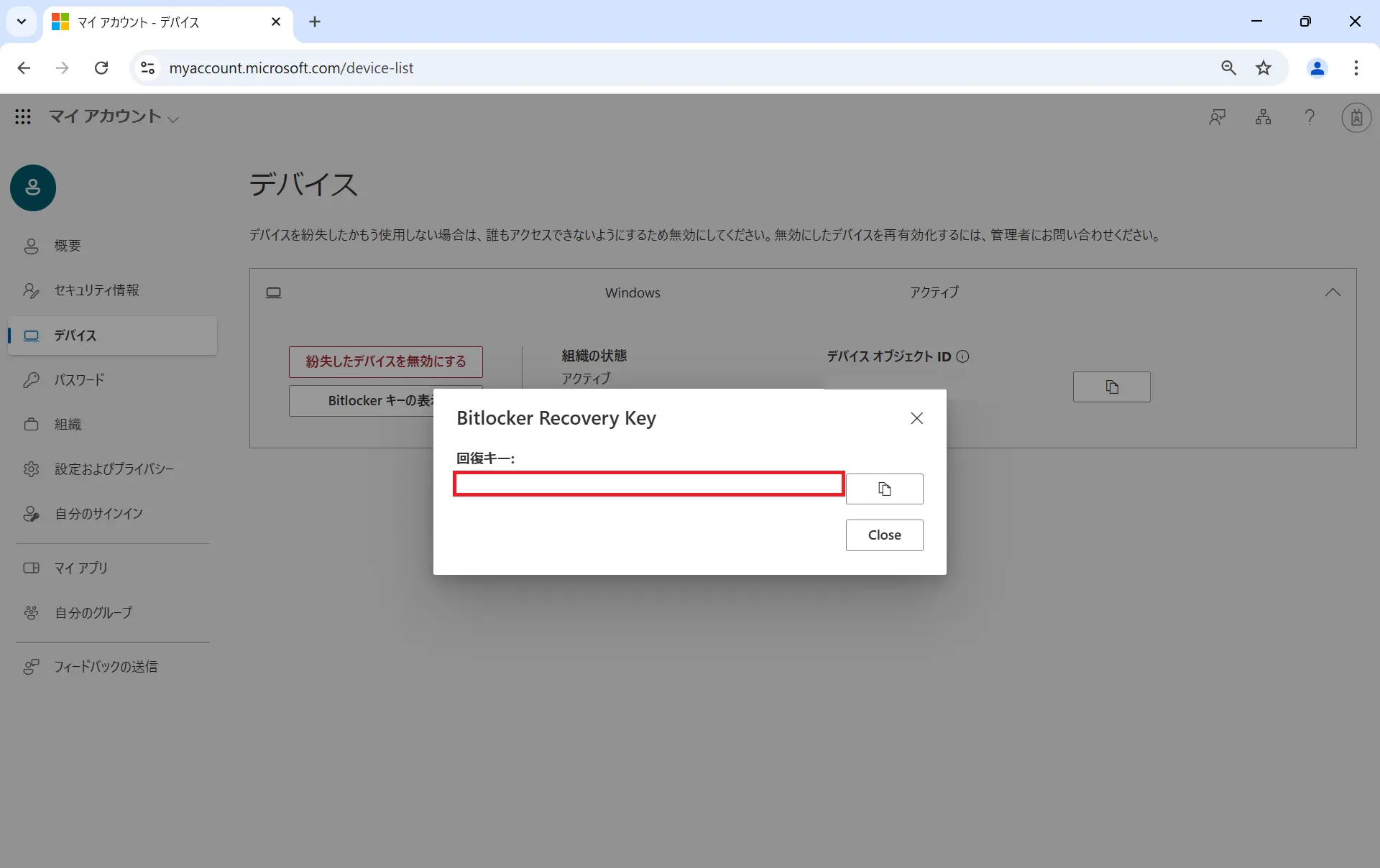This screenshot has width=1380, height=868.
Task: Open the account manager profile badge
Action: [1356, 117]
